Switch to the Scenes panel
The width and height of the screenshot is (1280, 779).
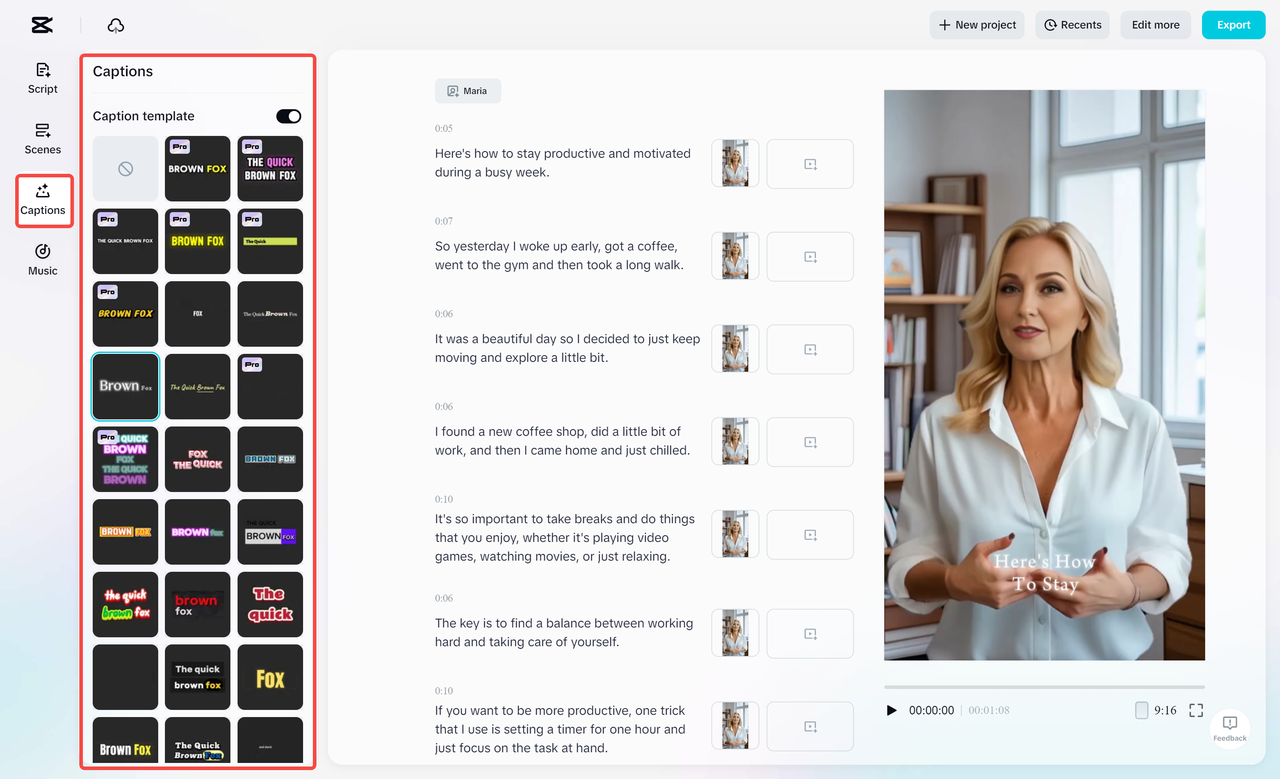pyautogui.click(x=42, y=139)
